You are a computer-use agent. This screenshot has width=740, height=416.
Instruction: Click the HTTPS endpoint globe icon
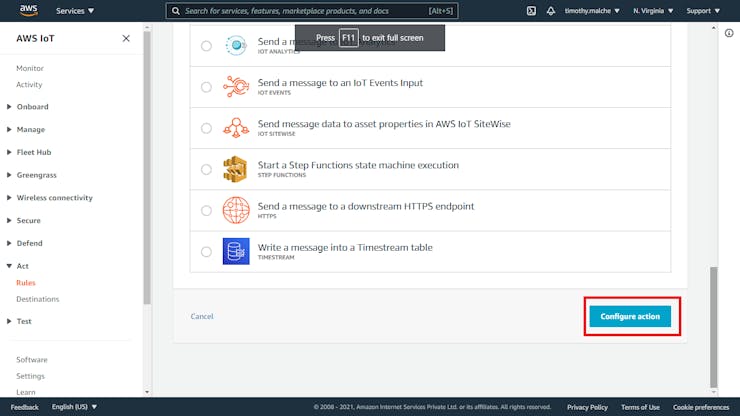pos(236,210)
